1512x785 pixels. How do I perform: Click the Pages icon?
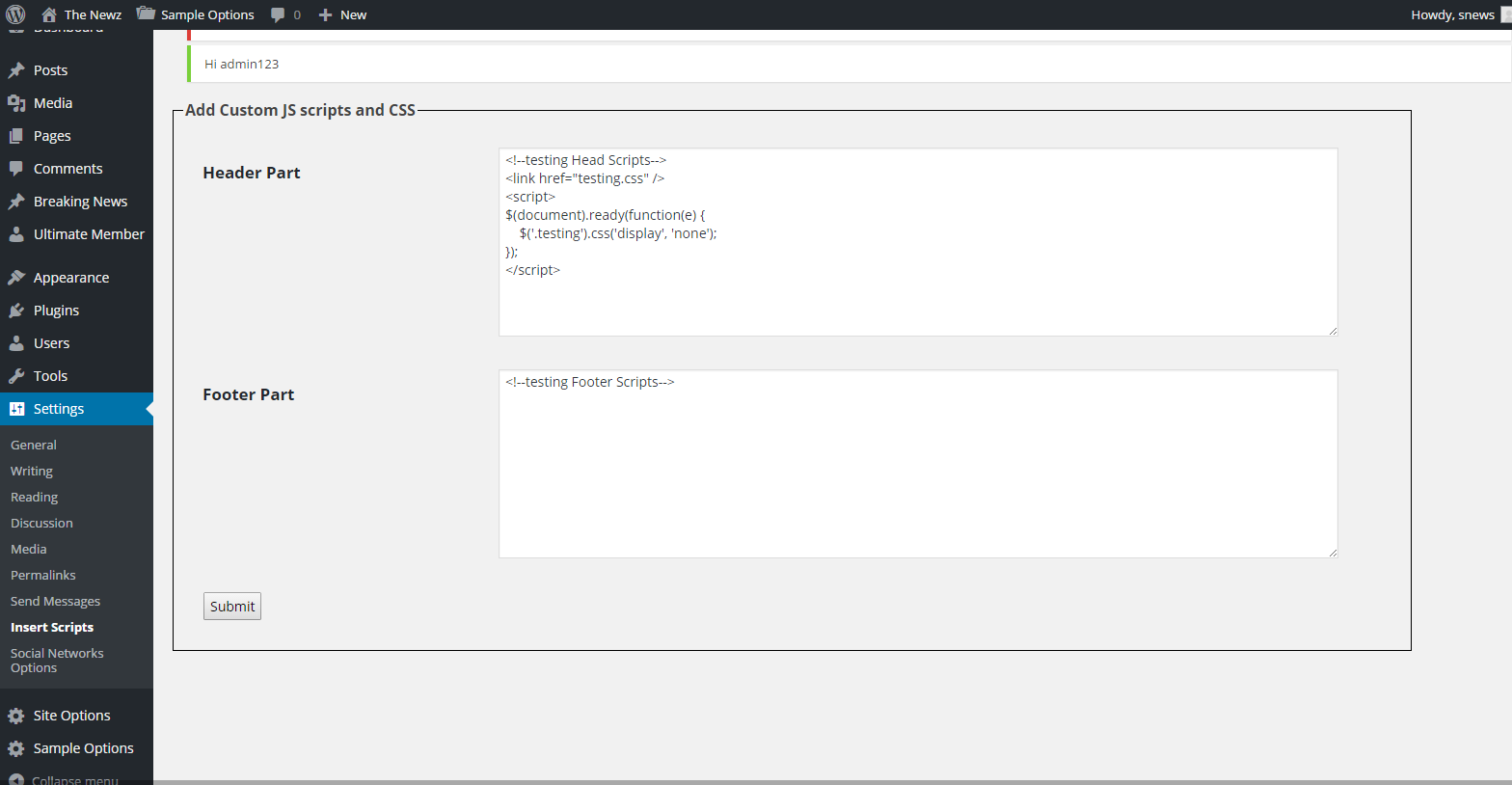pos(16,136)
